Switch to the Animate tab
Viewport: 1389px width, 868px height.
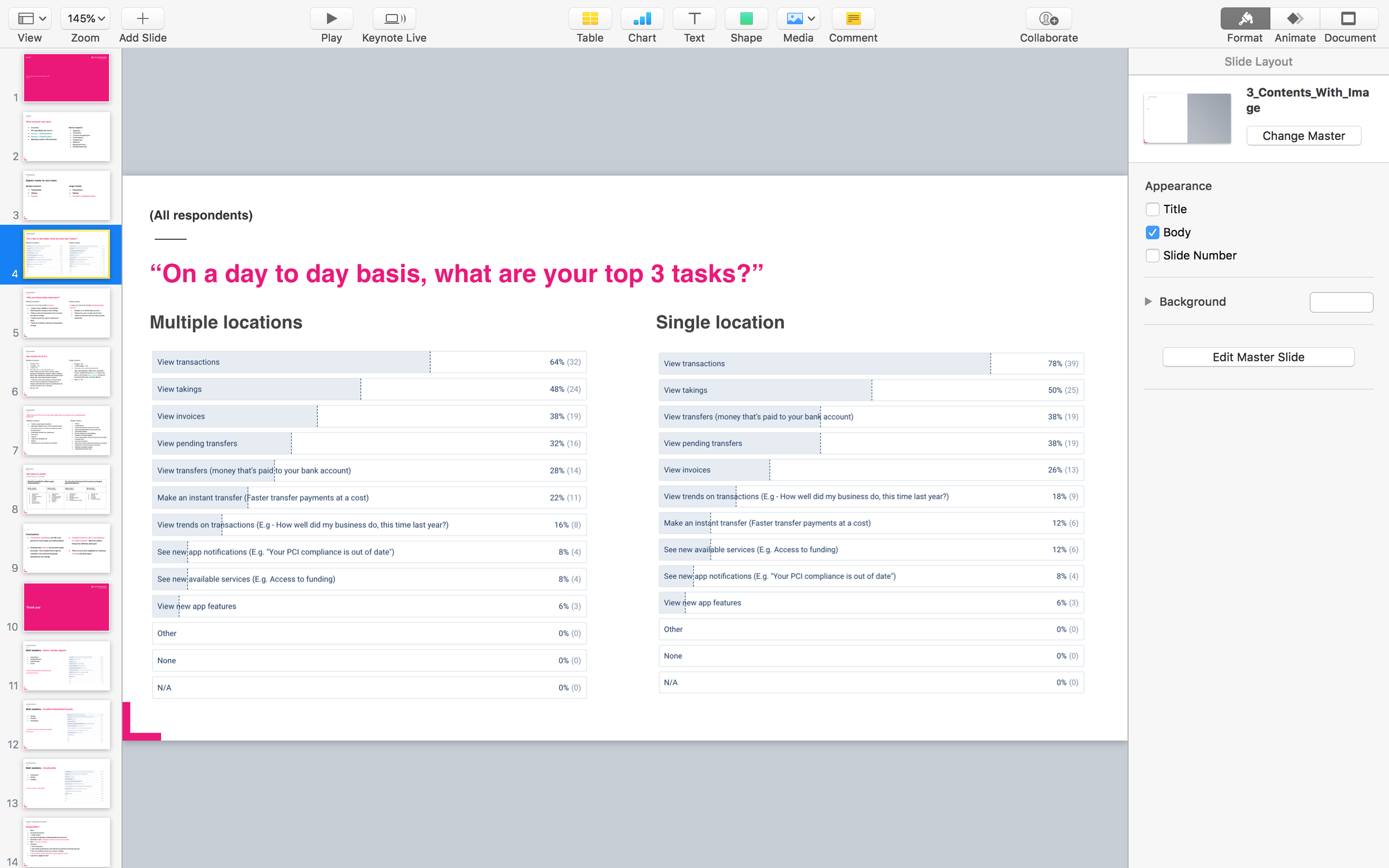point(1294,19)
